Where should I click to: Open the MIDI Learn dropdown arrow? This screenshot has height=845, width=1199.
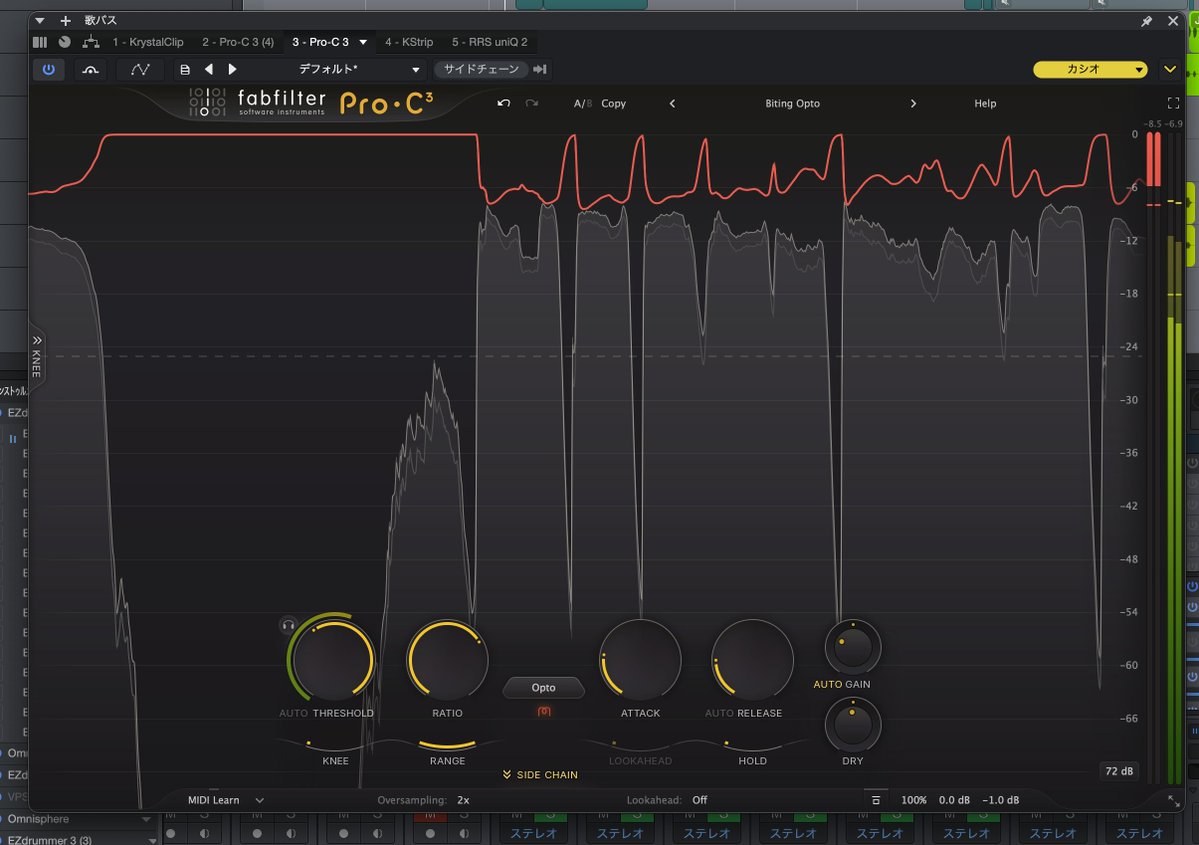click(x=260, y=801)
